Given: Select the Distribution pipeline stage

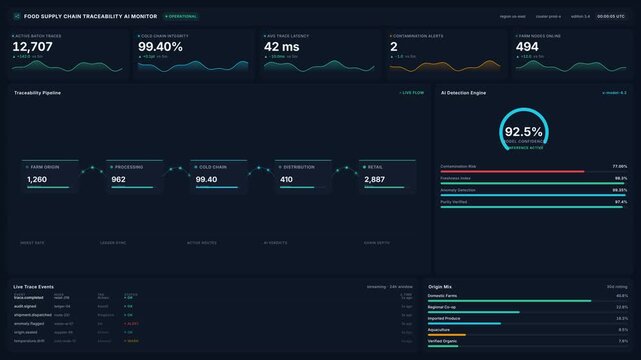Looking at the screenshot, I should click(x=303, y=176).
